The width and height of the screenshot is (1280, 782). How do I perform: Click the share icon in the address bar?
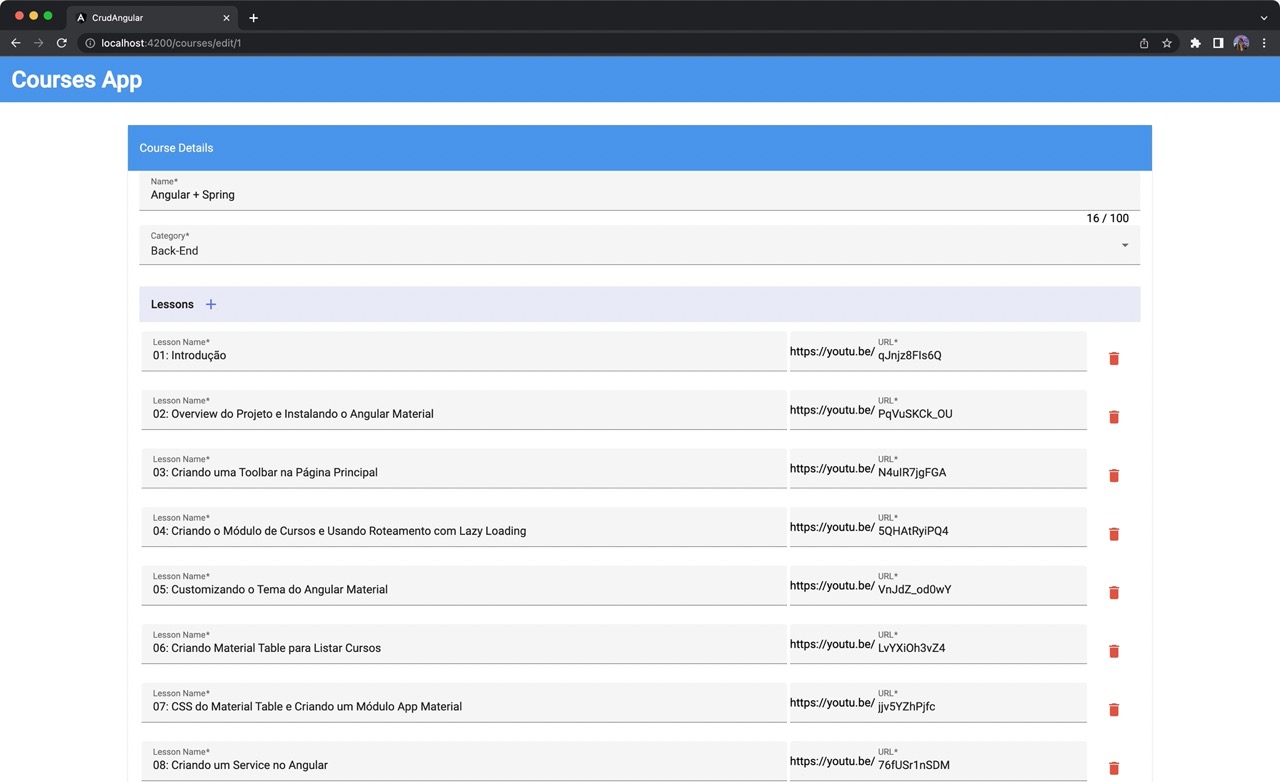(1143, 43)
